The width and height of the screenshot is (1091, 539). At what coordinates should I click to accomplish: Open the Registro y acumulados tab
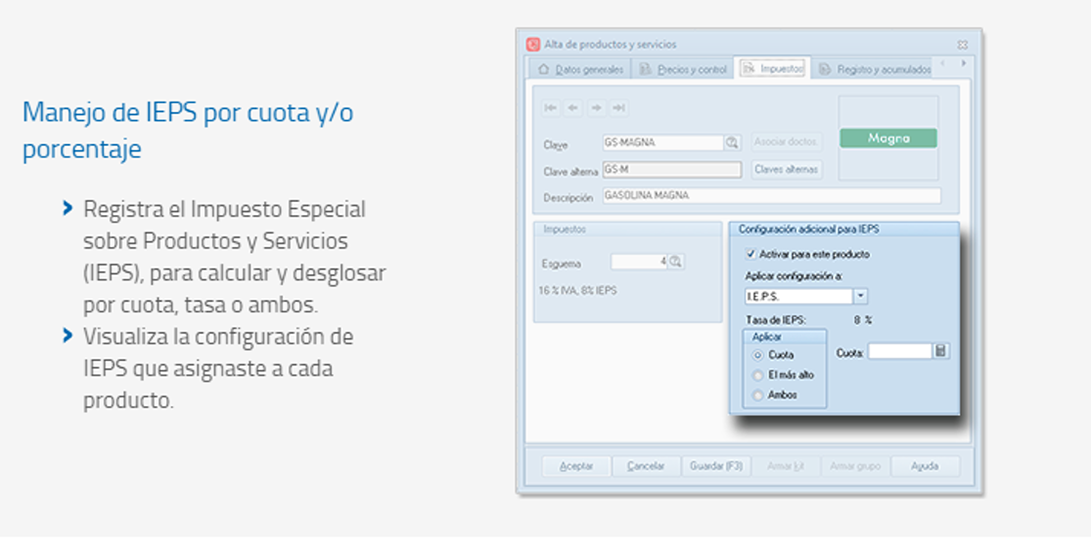[875, 69]
